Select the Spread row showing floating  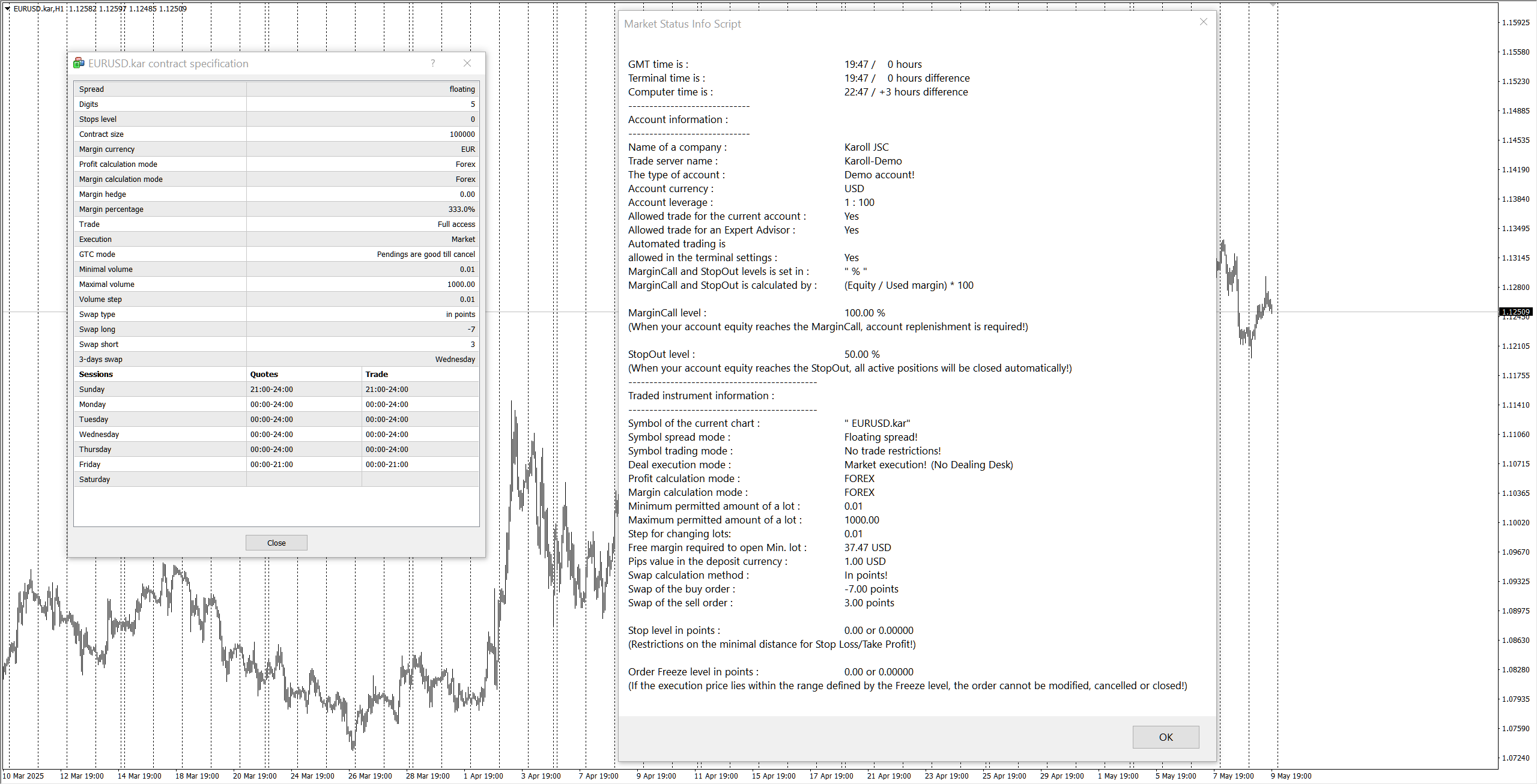pos(276,89)
